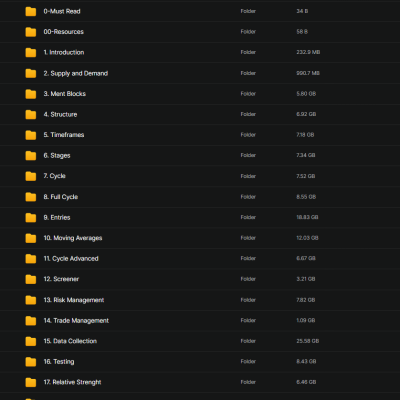Screen dimensions: 400x400
Task: Select the name '16. Testing'
Action: (59, 362)
